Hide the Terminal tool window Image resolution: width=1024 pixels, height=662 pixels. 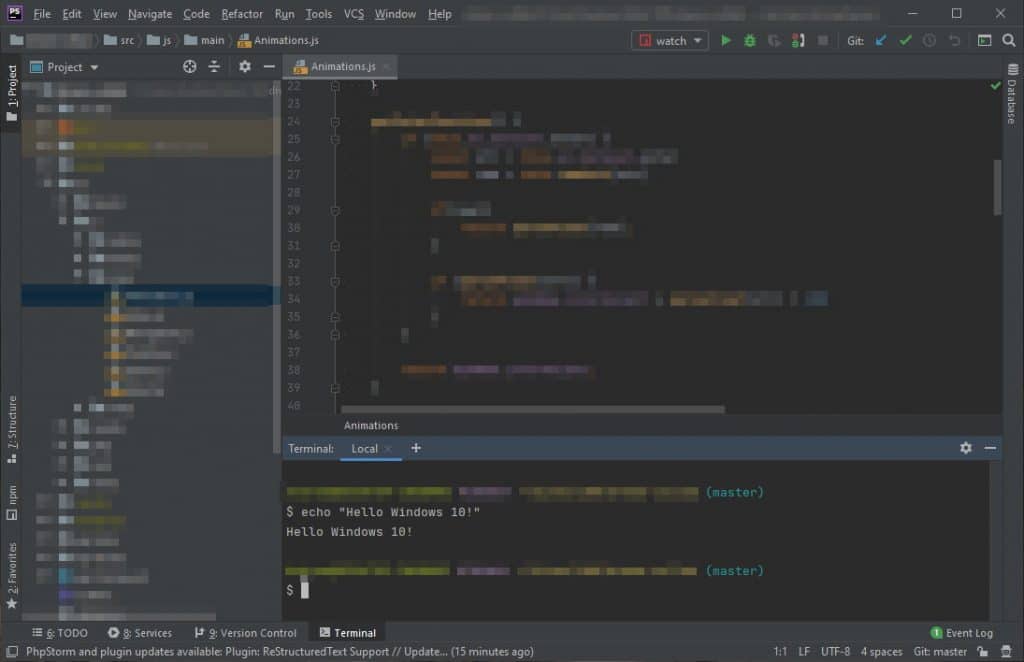[990, 448]
